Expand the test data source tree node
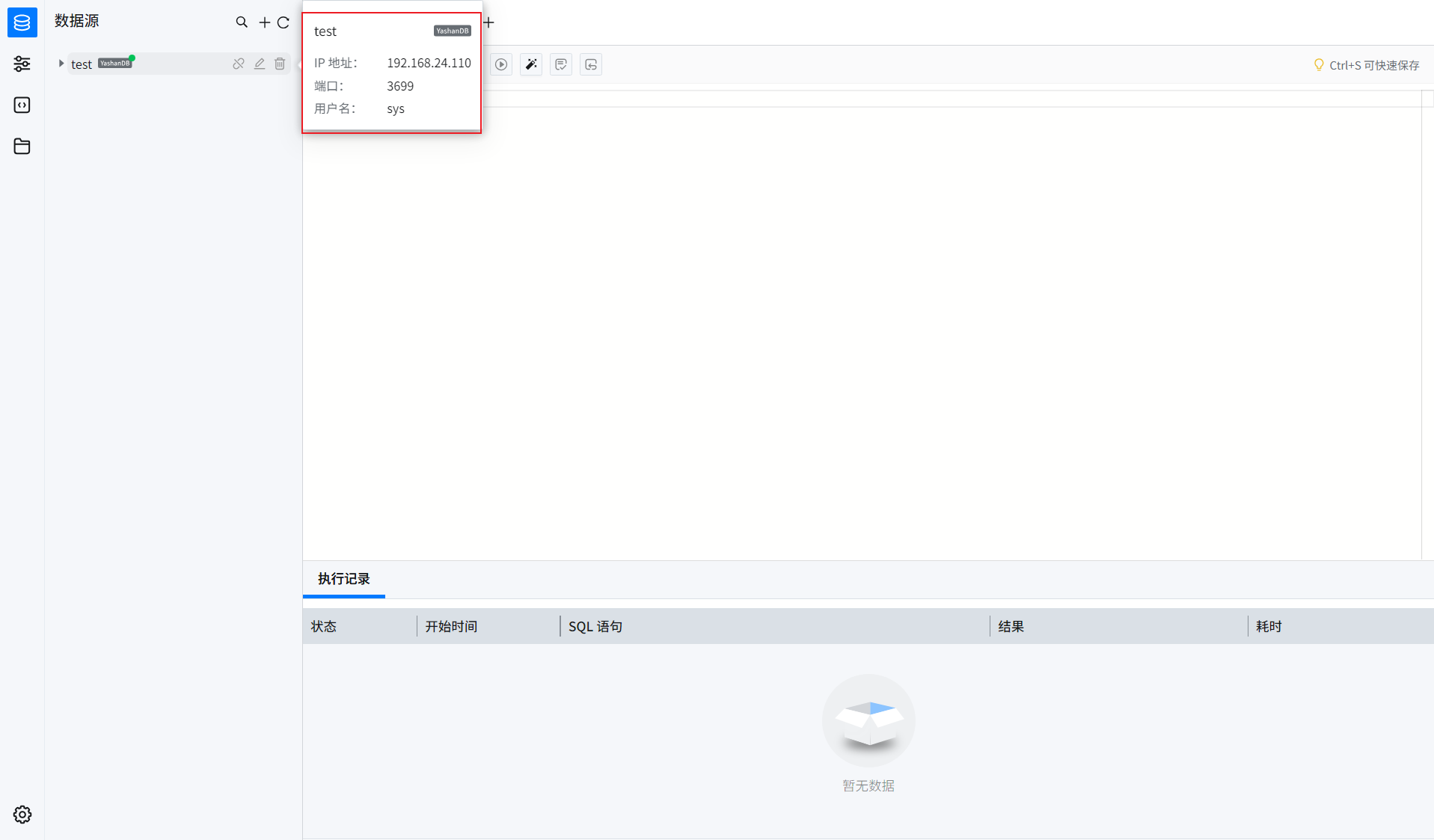Screen dimensions: 1434x840 tap(61, 64)
